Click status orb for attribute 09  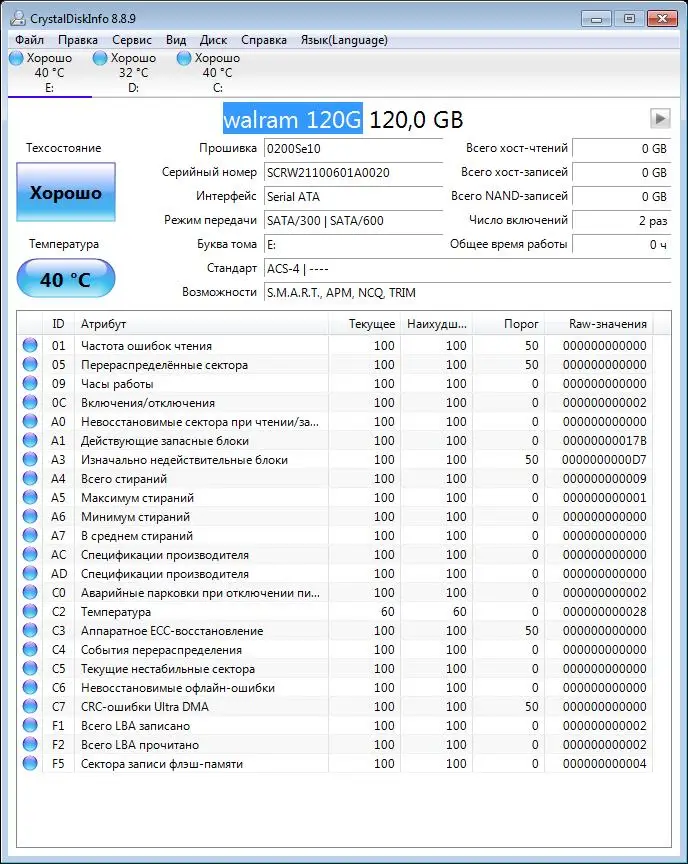[30, 384]
